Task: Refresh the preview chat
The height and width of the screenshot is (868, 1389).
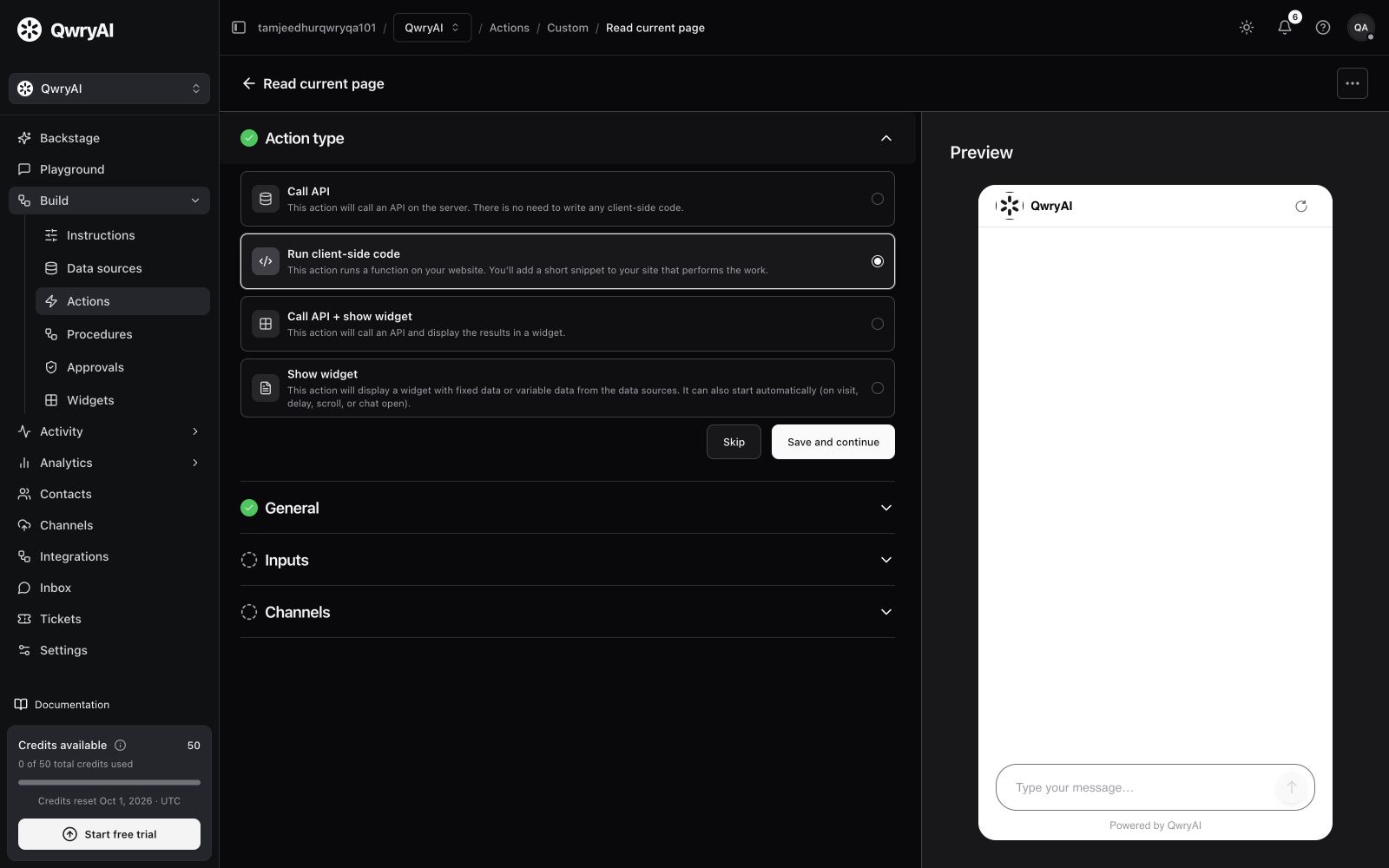Action: click(x=1300, y=206)
